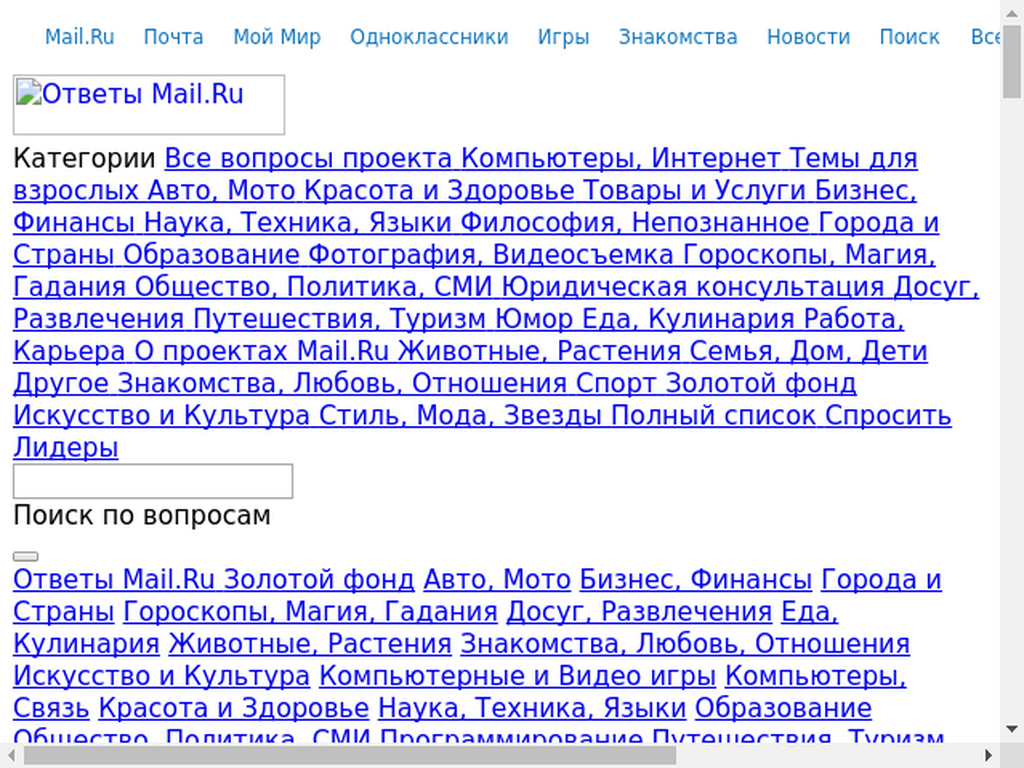Open Общество, Политика, СМИ in Категории list
1024x768 pixels.
[313, 287]
